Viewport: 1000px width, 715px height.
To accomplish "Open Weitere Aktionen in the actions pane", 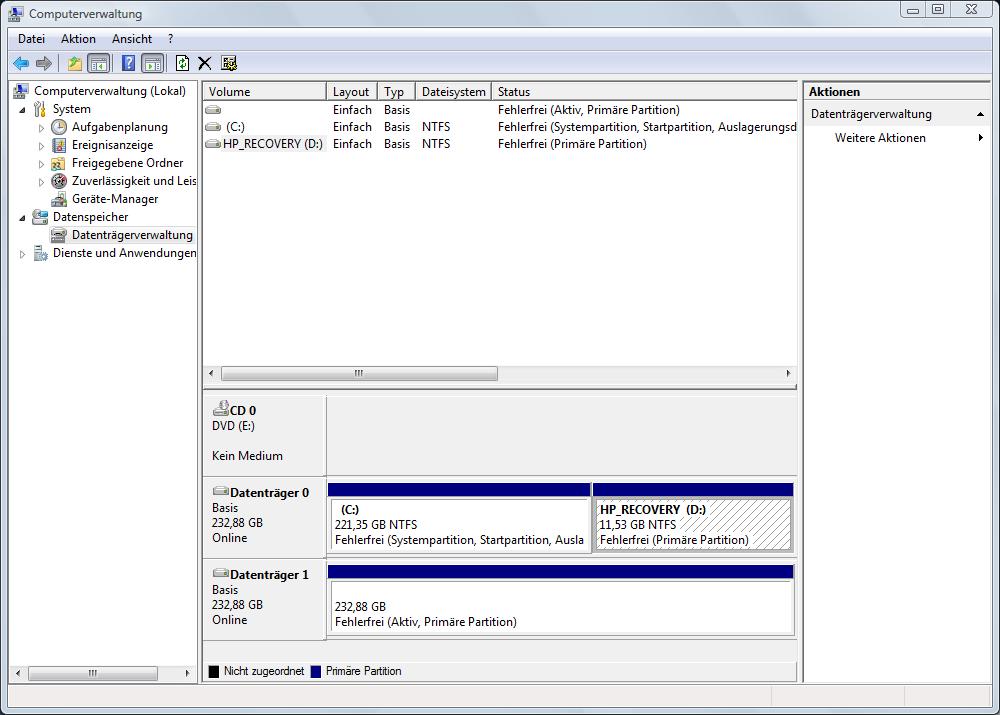I will pyautogui.click(x=880, y=138).
